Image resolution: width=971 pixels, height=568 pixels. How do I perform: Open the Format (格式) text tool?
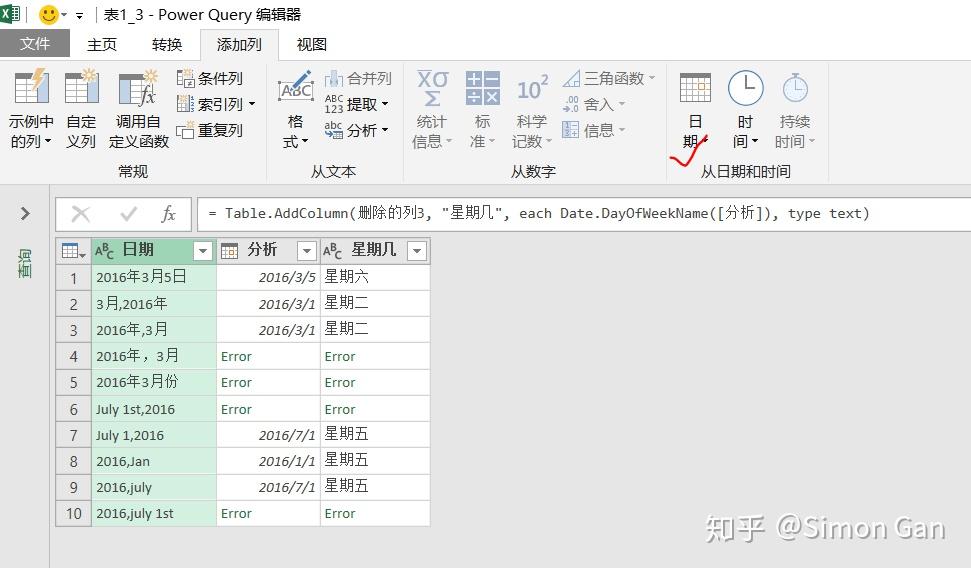click(x=295, y=108)
